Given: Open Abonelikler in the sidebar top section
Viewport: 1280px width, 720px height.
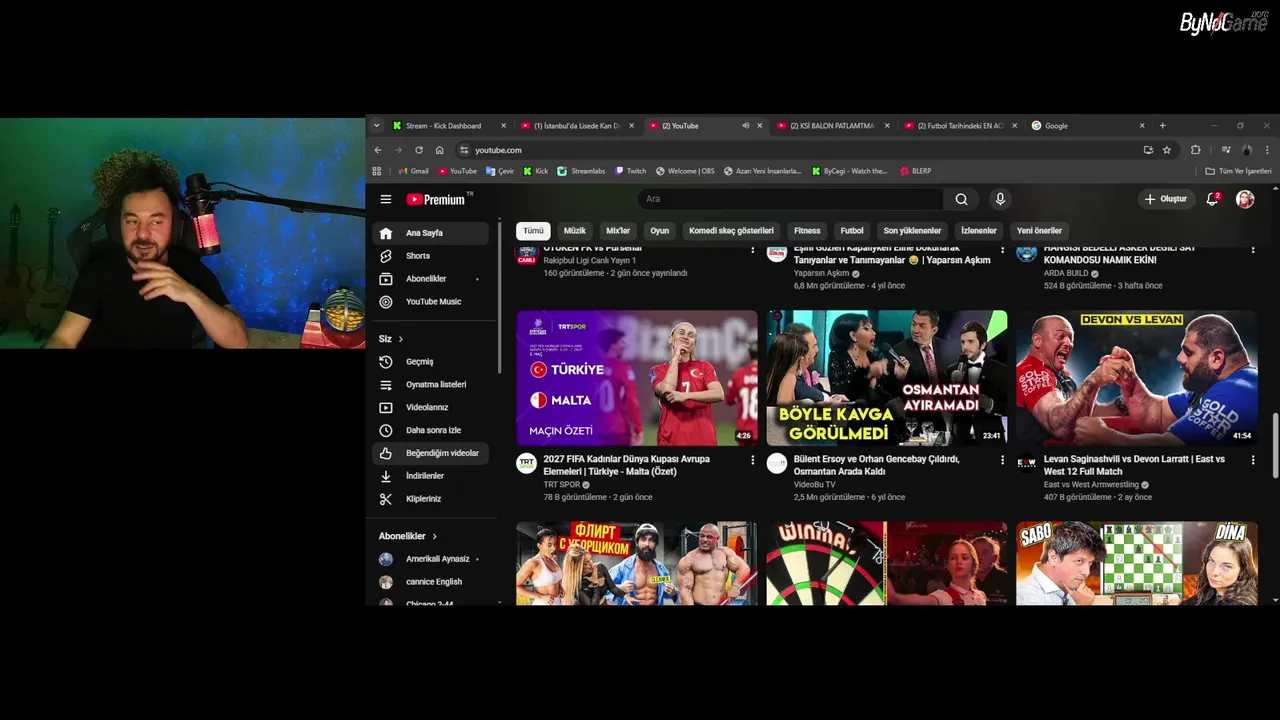Looking at the screenshot, I should [x=431, y=279].
